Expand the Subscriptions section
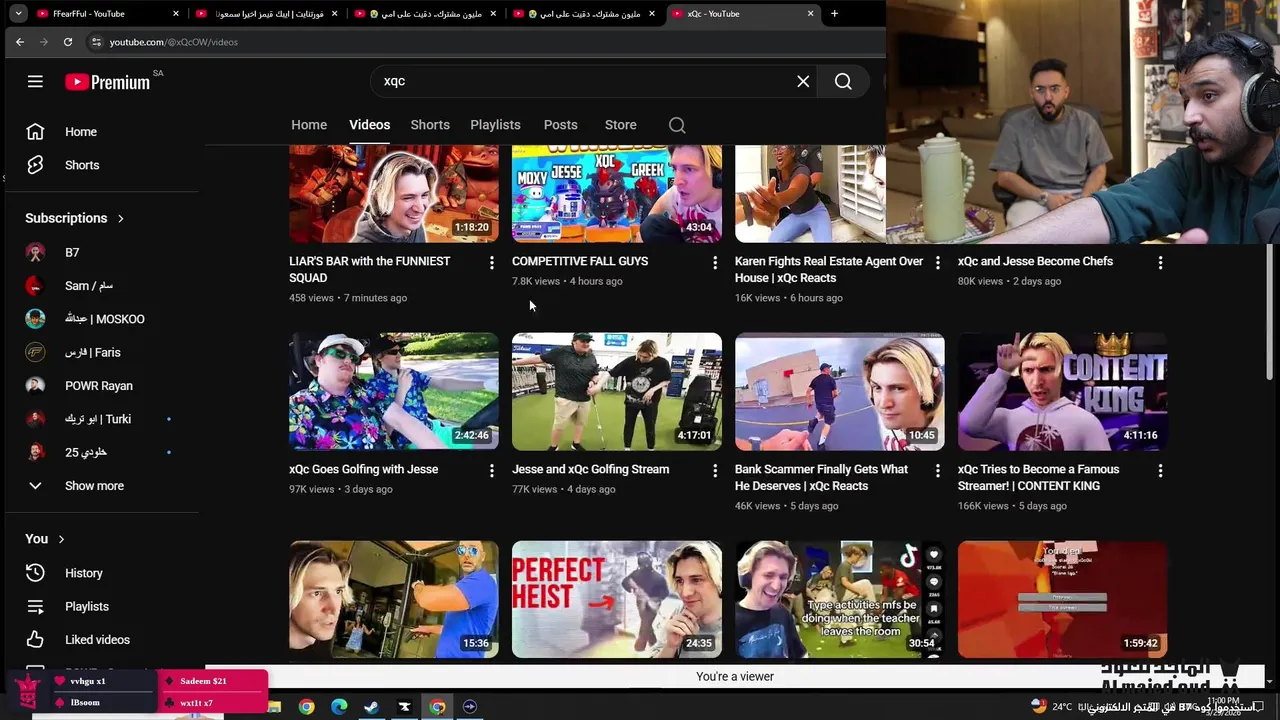The height and width of the screenshot is (720, 1280). pyautogui.click(x=75, y=218)
